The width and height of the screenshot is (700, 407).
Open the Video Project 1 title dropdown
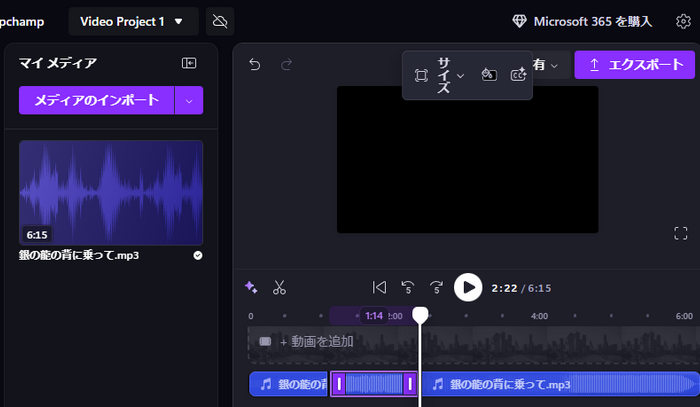click(133, 21)
